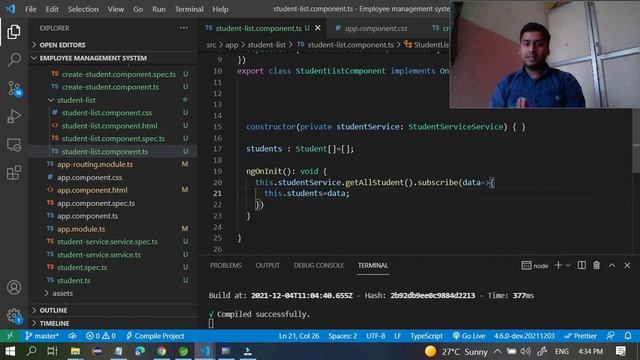Open the launch profile dropdown next to plus
640x360 pixels.
click(x=568, y=265)
